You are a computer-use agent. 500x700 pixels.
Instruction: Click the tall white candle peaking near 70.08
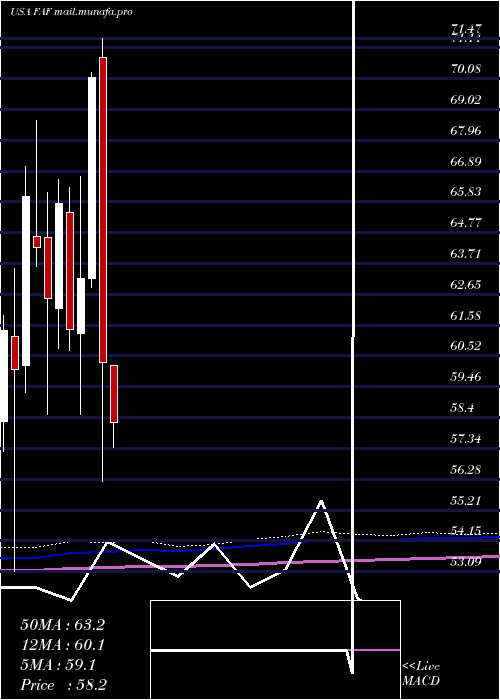point(92,178)
